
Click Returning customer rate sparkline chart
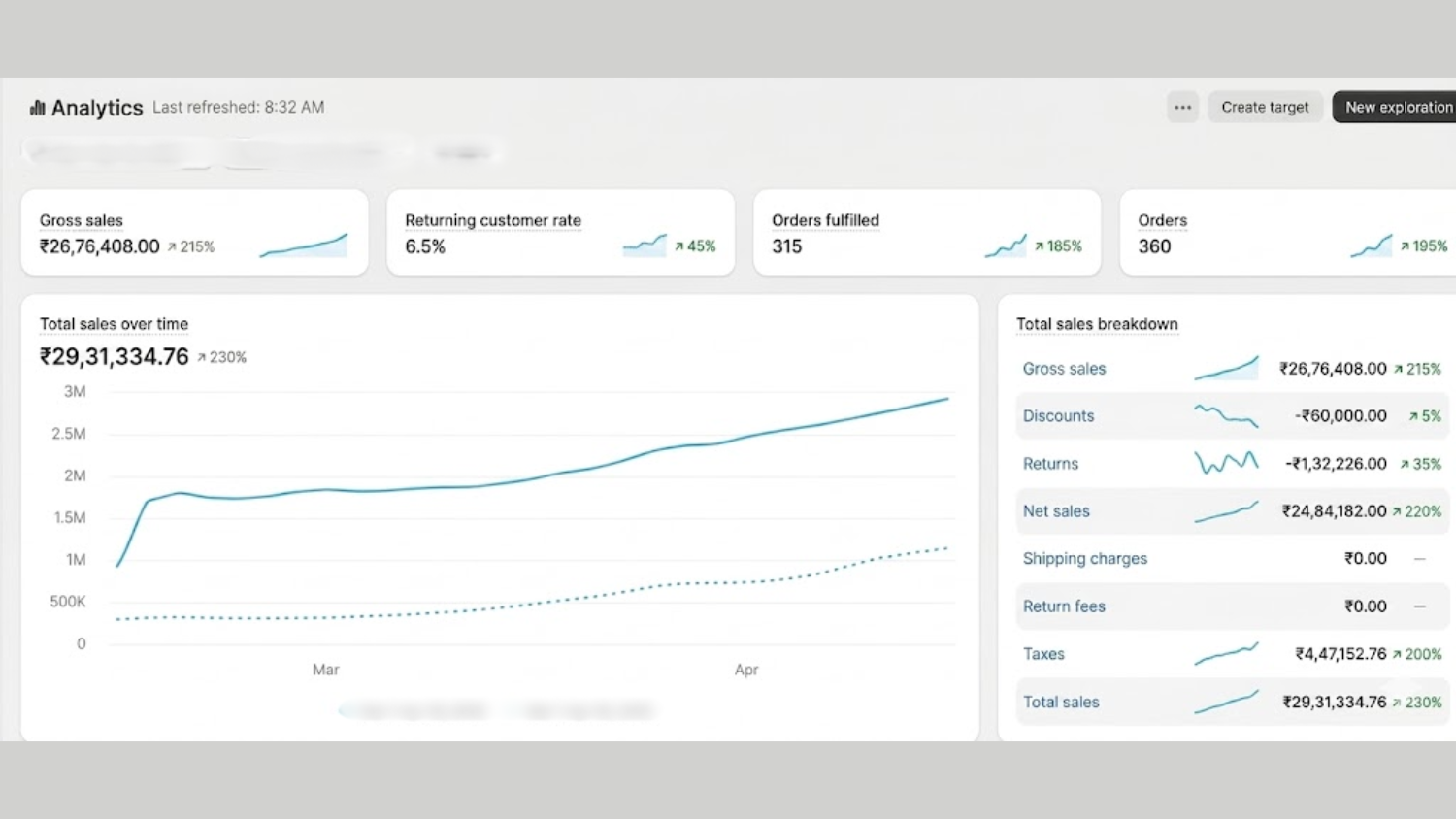(x=645, y=246)
